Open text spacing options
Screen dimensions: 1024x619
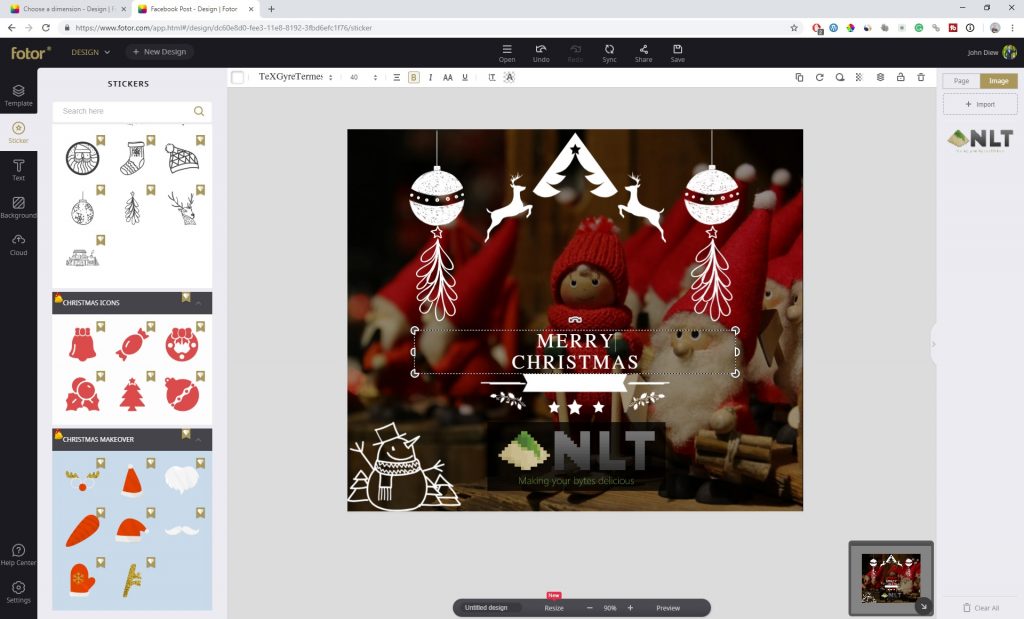[x=492, y=77]
